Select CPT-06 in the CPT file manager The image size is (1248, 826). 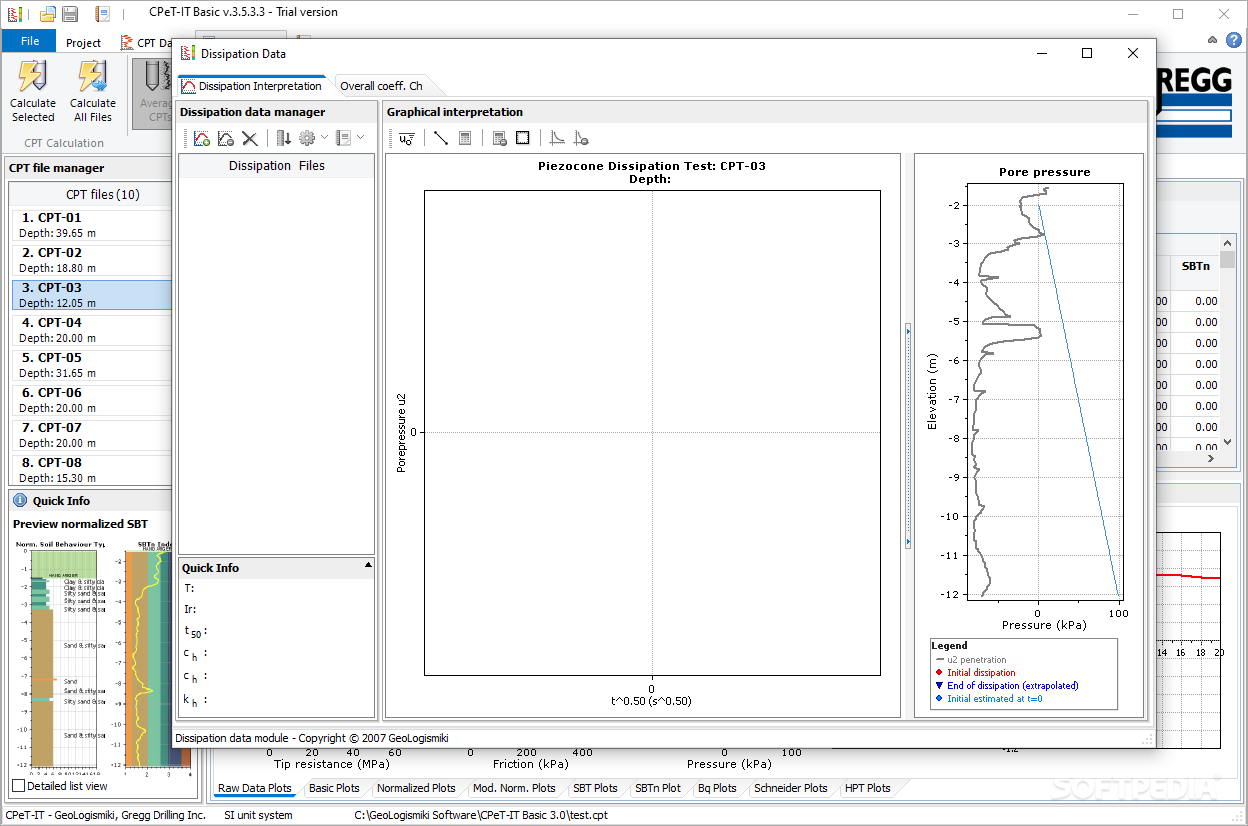91,400
